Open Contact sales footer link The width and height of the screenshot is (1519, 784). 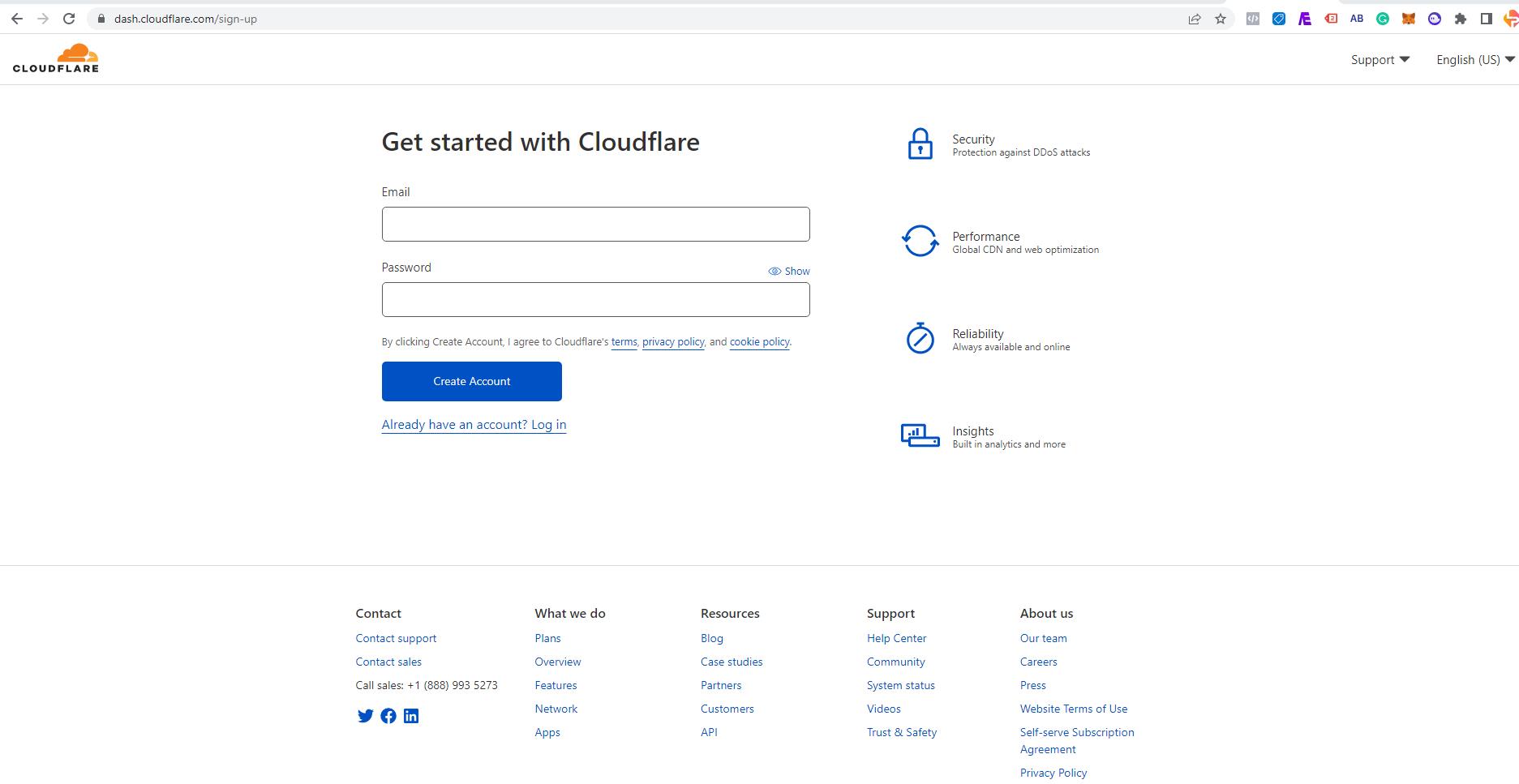click(x=388, y=662)
